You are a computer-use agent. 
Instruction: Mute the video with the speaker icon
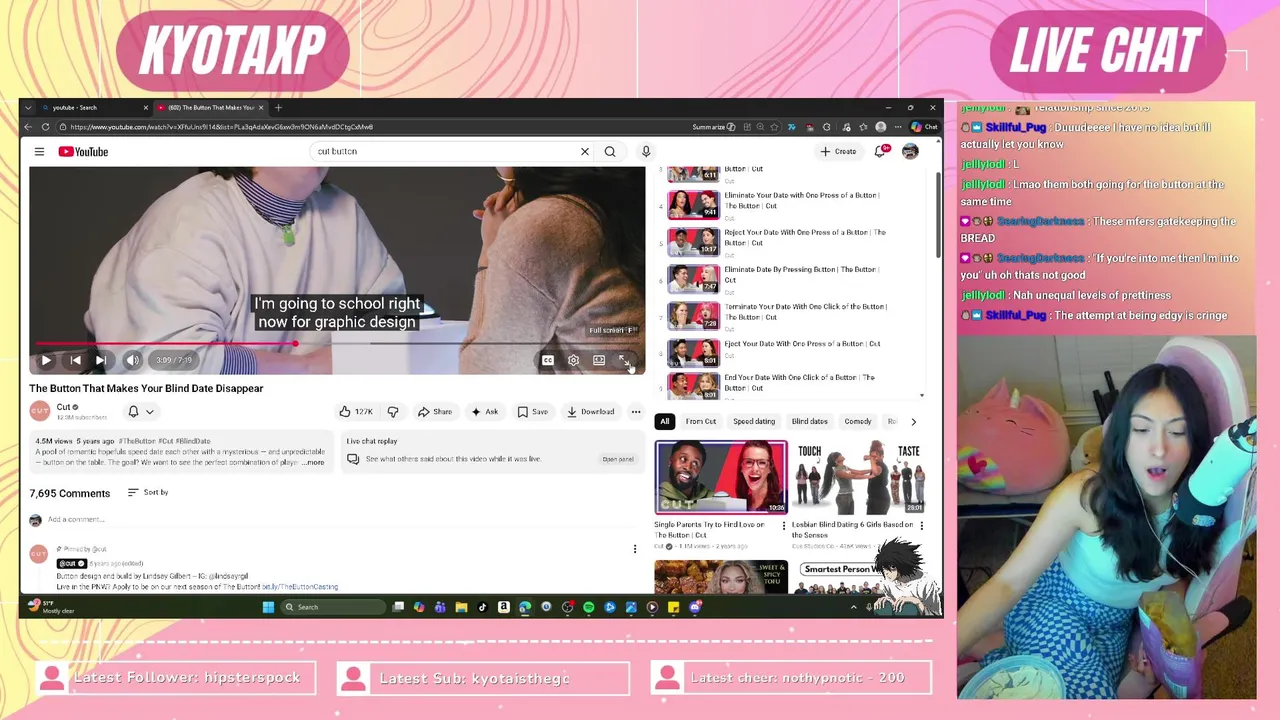132,360
